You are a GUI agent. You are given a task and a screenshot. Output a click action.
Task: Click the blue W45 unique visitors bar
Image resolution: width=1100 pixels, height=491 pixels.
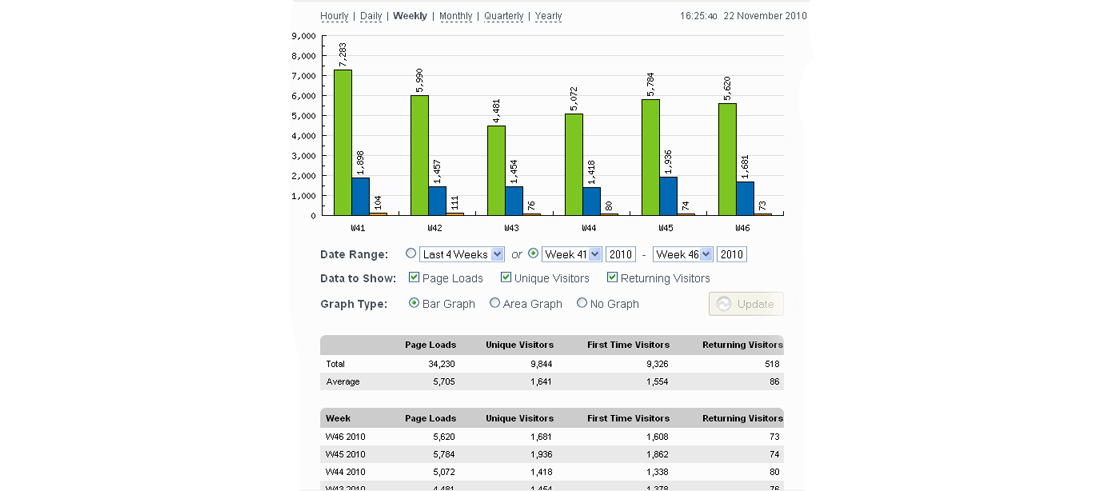(667, 196)
